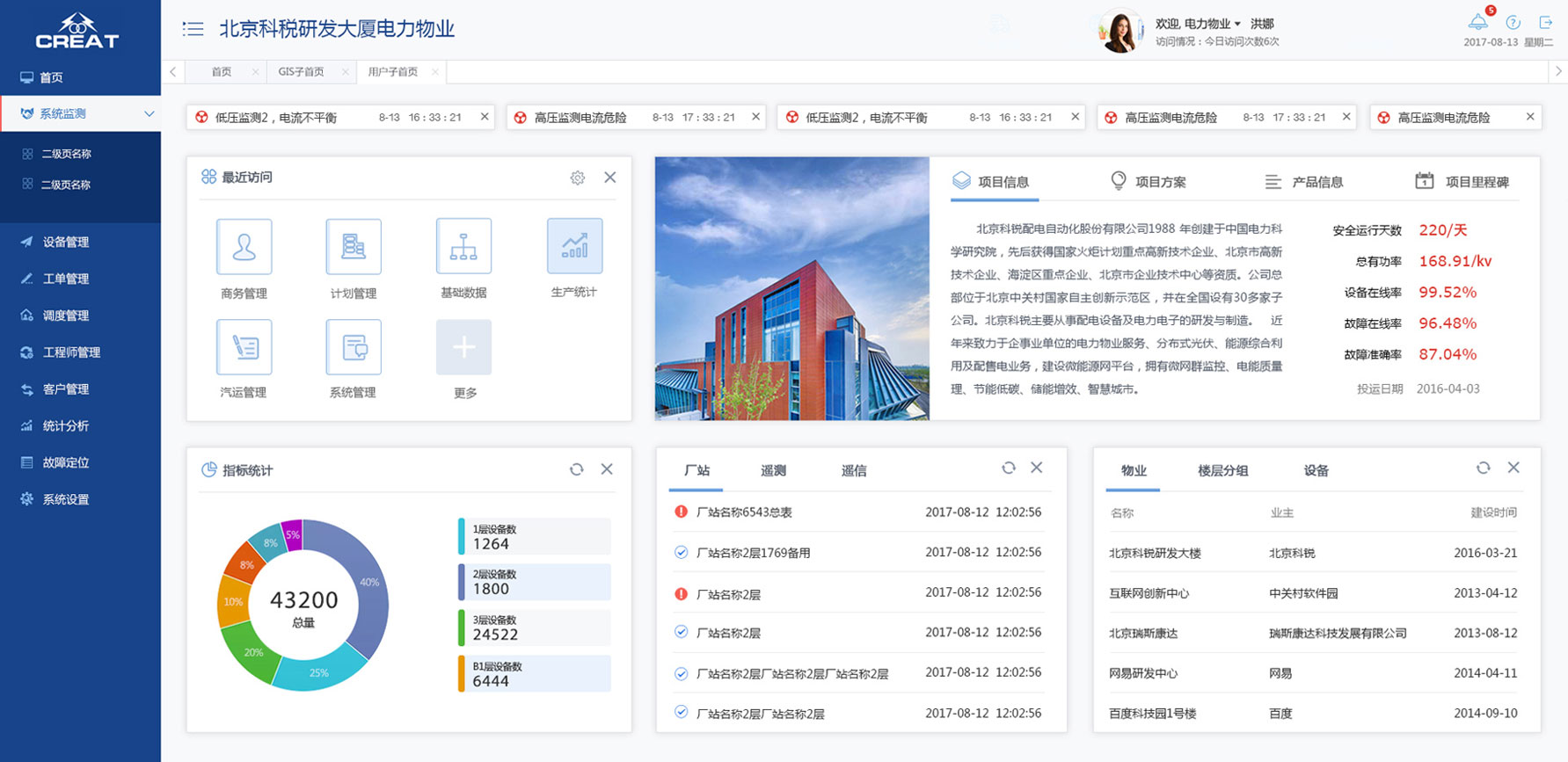Open 生产统计 chart shortcut icon
The height and width of the screenshot is (762, 1568).
click(574, 246)
